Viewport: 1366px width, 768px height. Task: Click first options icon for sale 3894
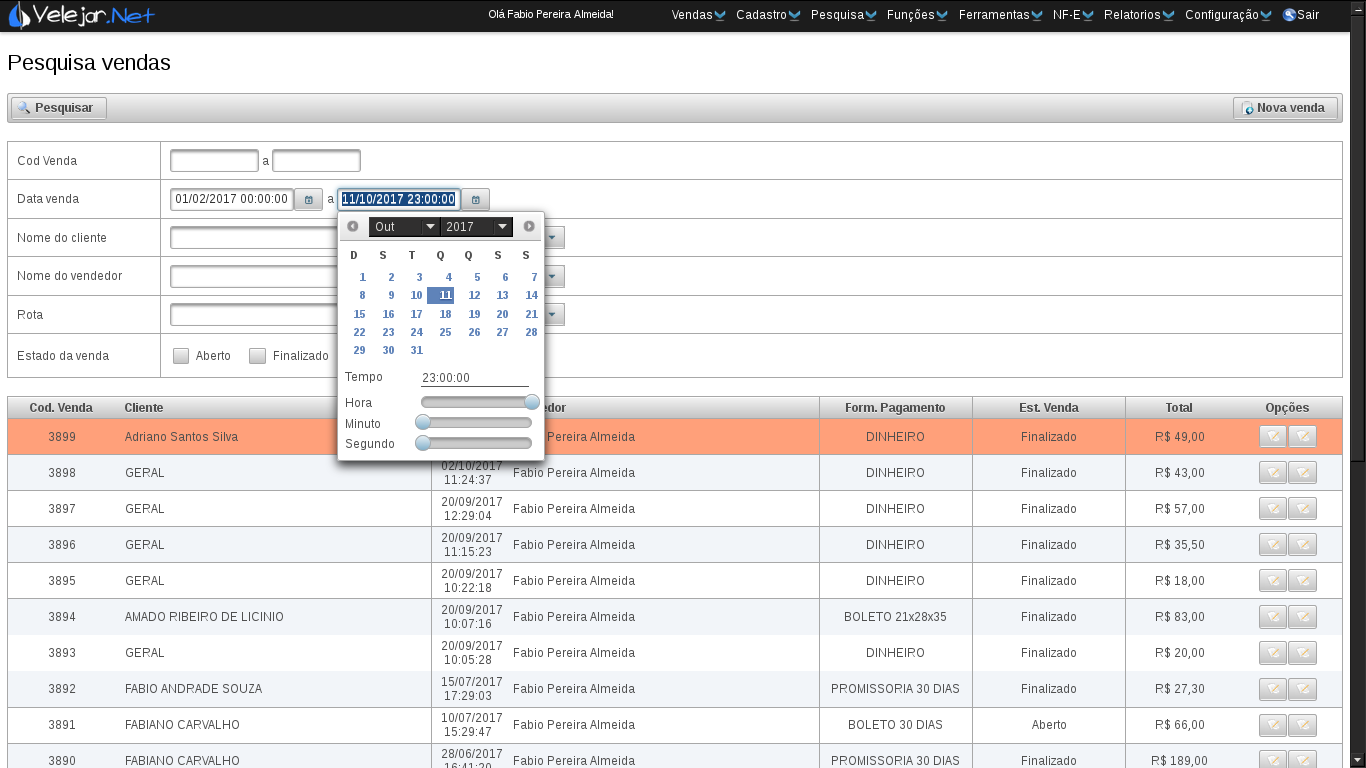pyautogui.click(x=1273, y=617)
